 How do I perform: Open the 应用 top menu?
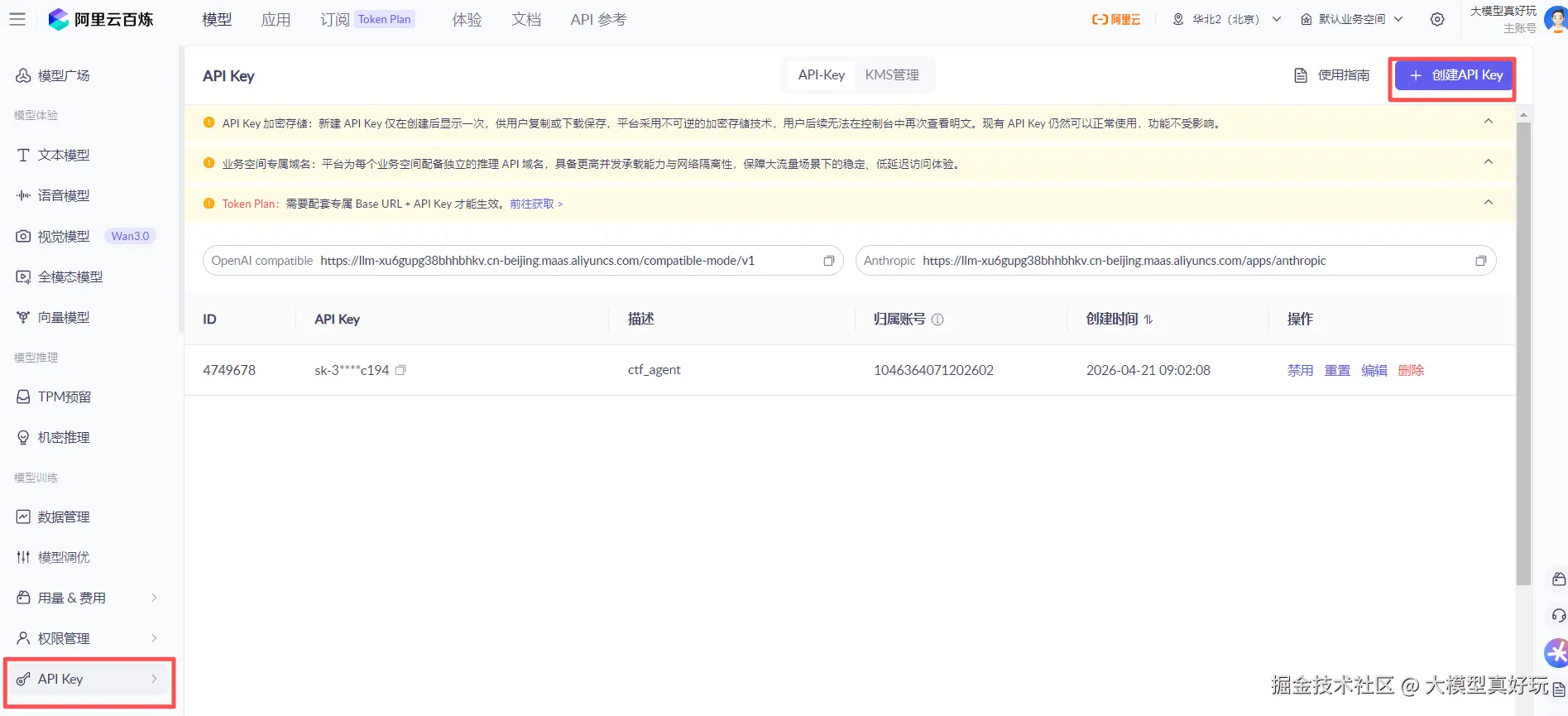point(276,19)
